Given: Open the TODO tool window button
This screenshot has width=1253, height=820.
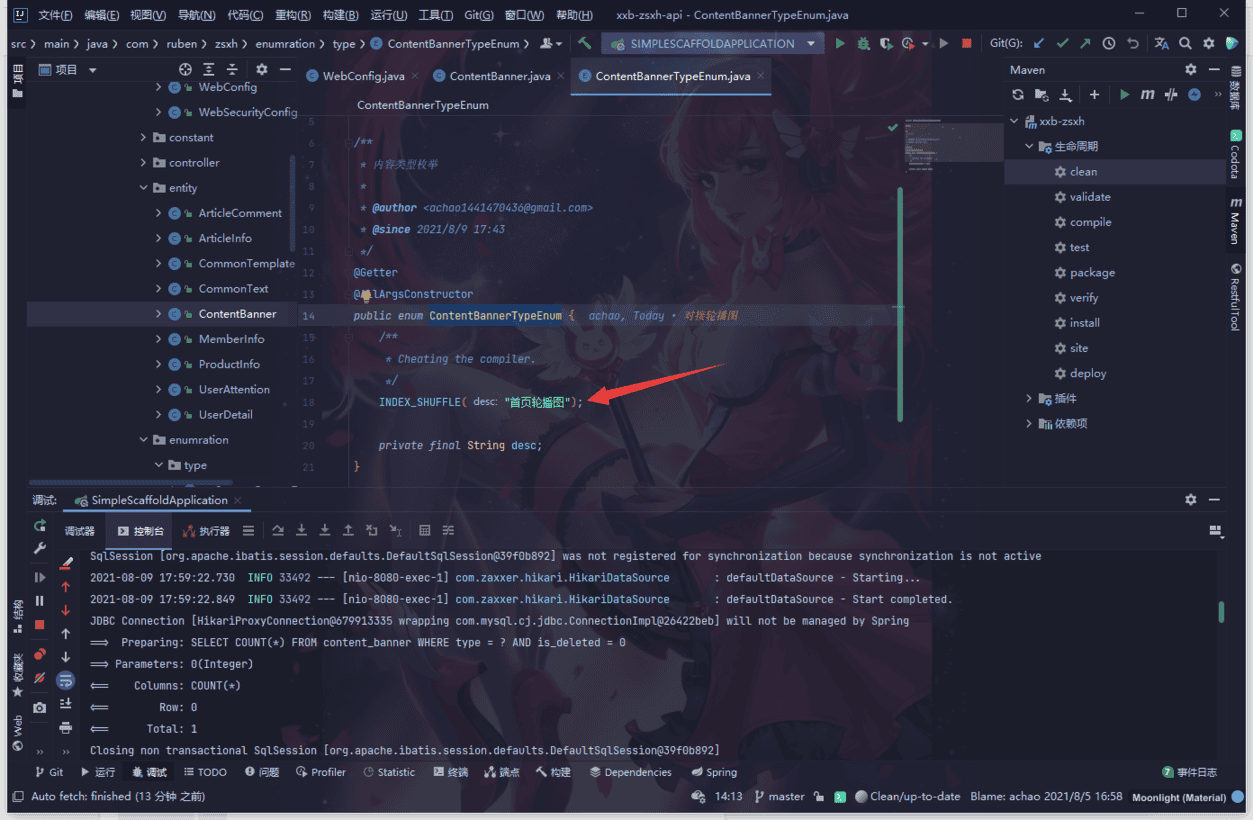Looking at the screenshot, I should click(x=204, y=772).
